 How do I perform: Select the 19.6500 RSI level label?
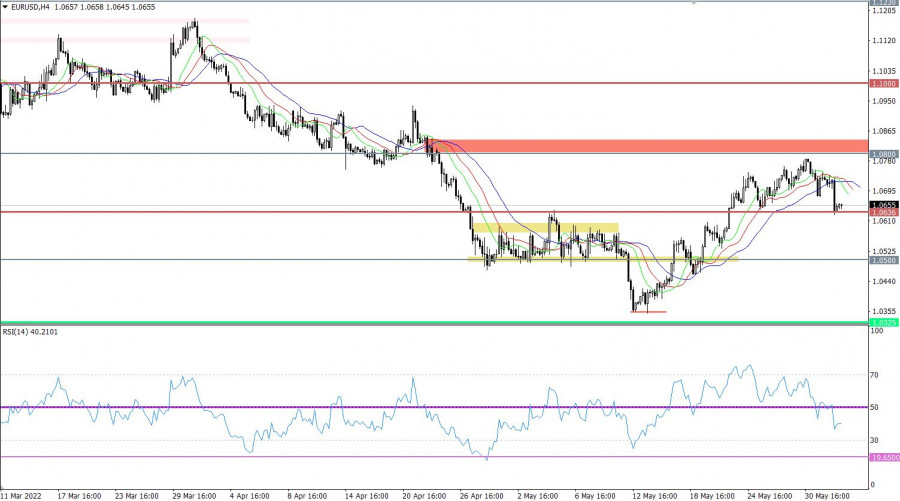point(884,457)
